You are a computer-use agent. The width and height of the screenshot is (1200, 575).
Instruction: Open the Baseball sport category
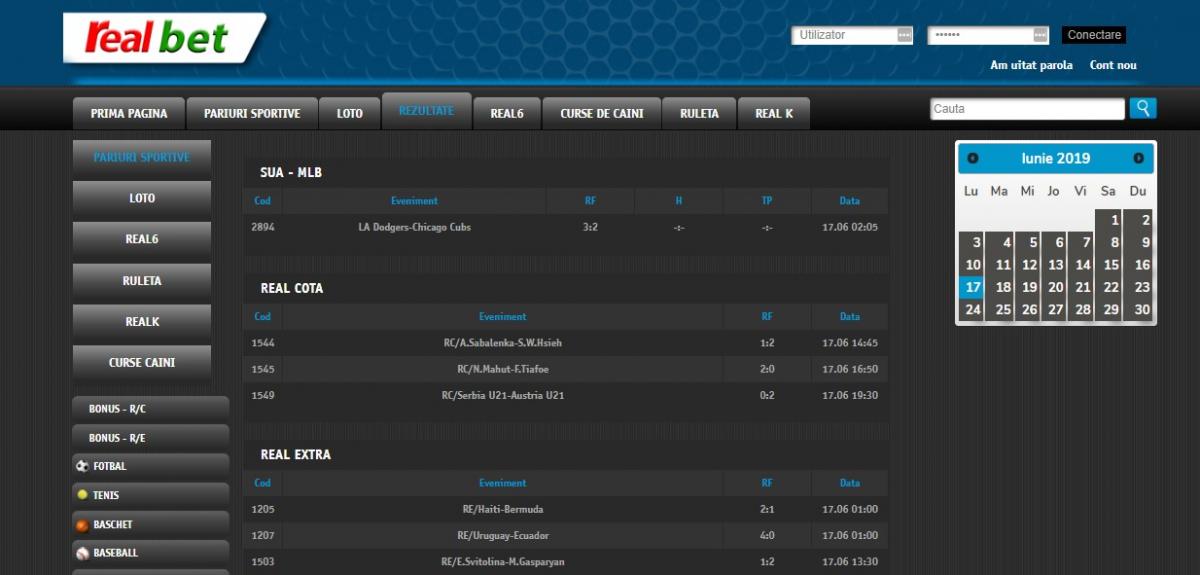pos(151,553)
